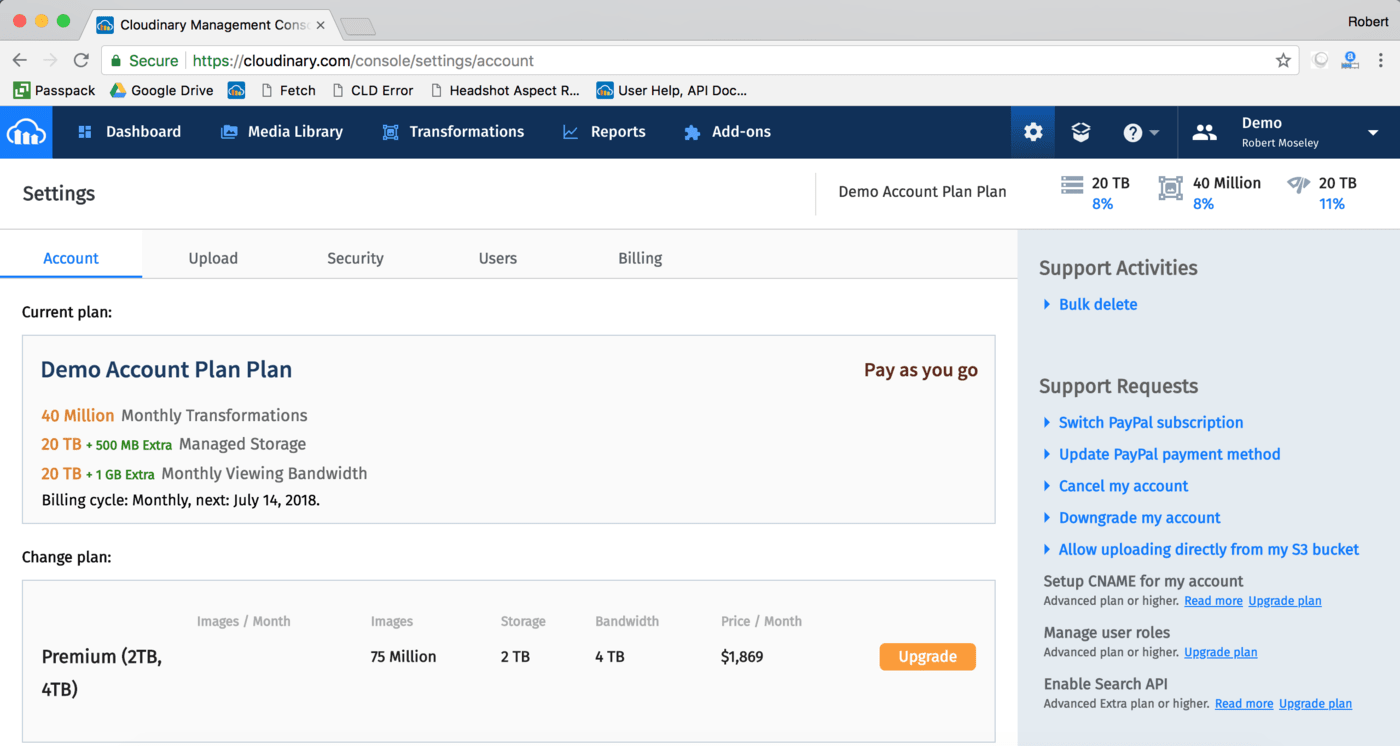Open the Dashboard page
The image size is (1400, 746).
pyautogui.click(x=130, y=132)
